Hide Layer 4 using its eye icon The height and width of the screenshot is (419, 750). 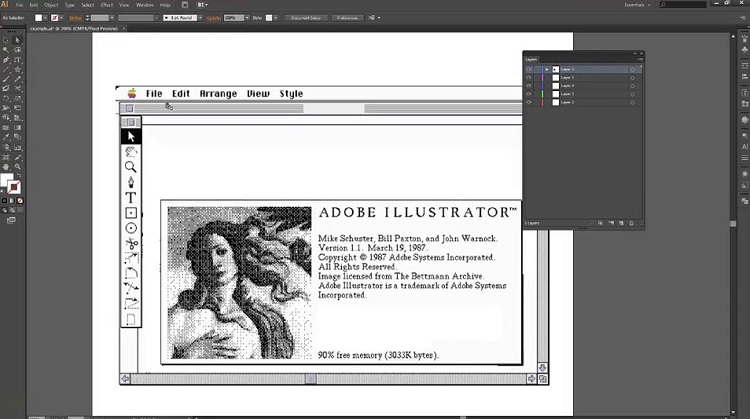tap(529, 86)
